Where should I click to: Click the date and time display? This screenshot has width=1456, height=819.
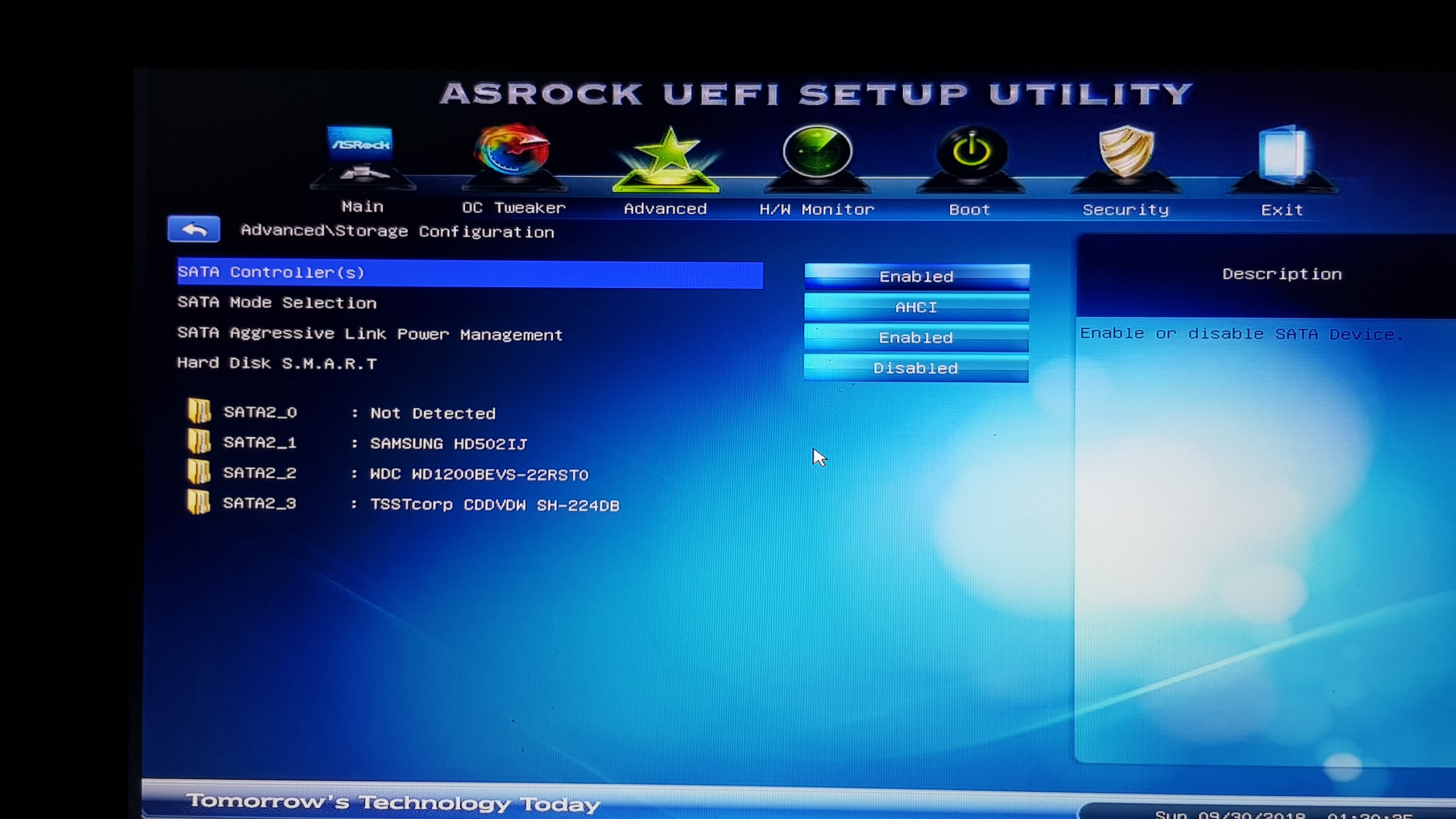click(1283, 814)
